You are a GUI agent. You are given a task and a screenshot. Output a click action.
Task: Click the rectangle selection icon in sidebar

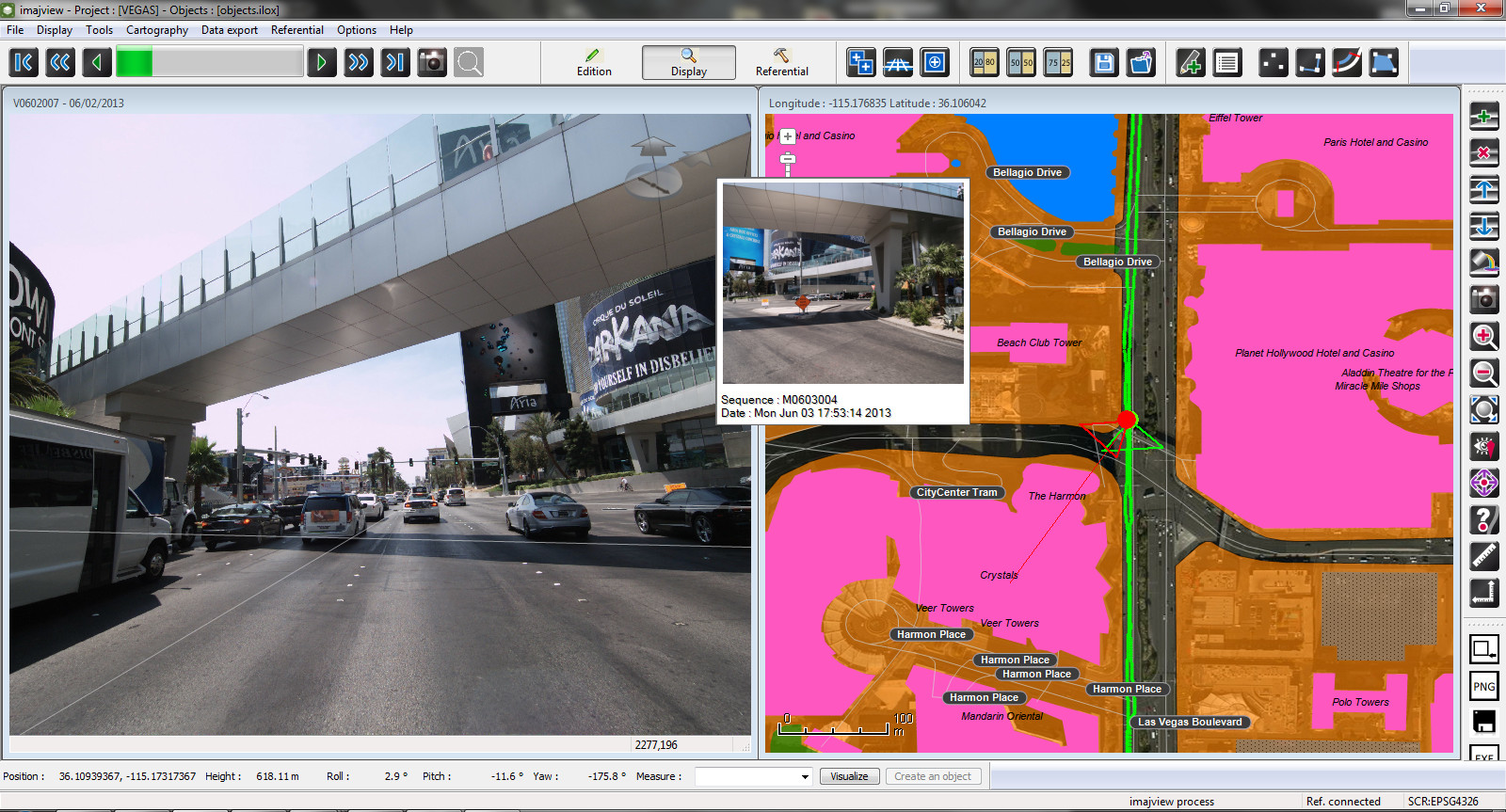[1484, 649]
